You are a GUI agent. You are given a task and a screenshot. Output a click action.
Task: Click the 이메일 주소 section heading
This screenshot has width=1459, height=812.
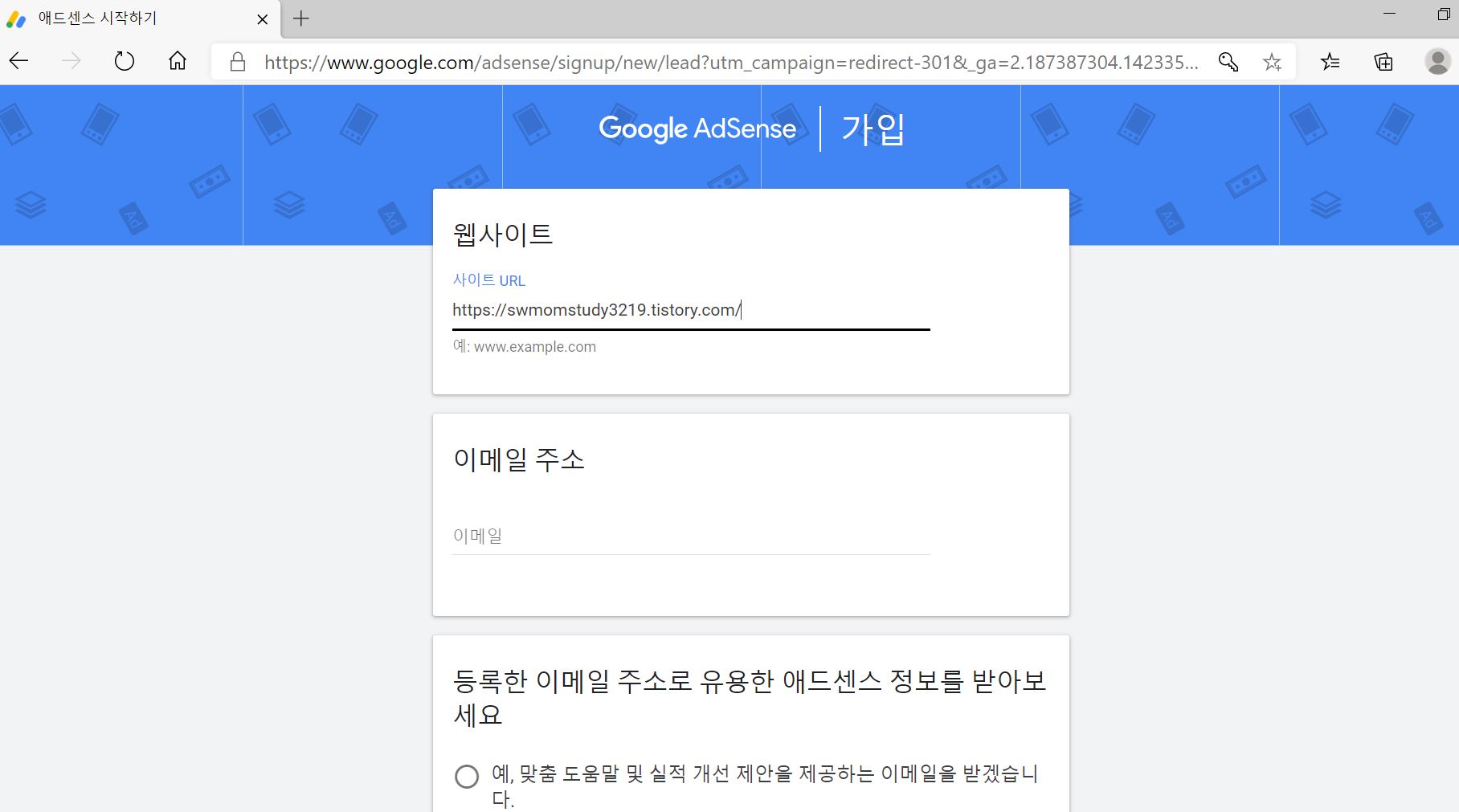519,459
